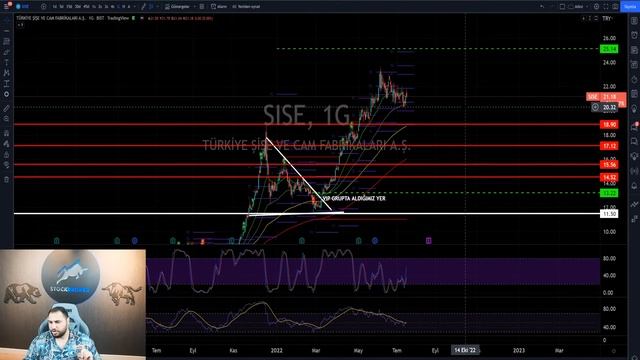
Task: Toggle hide all drawings eye icon
Action: click(7, 165)
